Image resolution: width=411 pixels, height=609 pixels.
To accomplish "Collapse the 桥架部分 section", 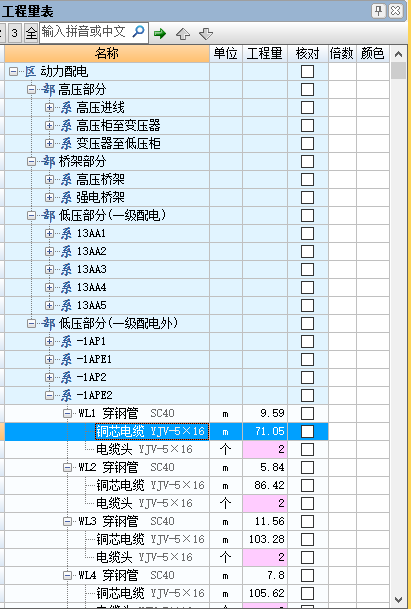I will tap(31, 162).
